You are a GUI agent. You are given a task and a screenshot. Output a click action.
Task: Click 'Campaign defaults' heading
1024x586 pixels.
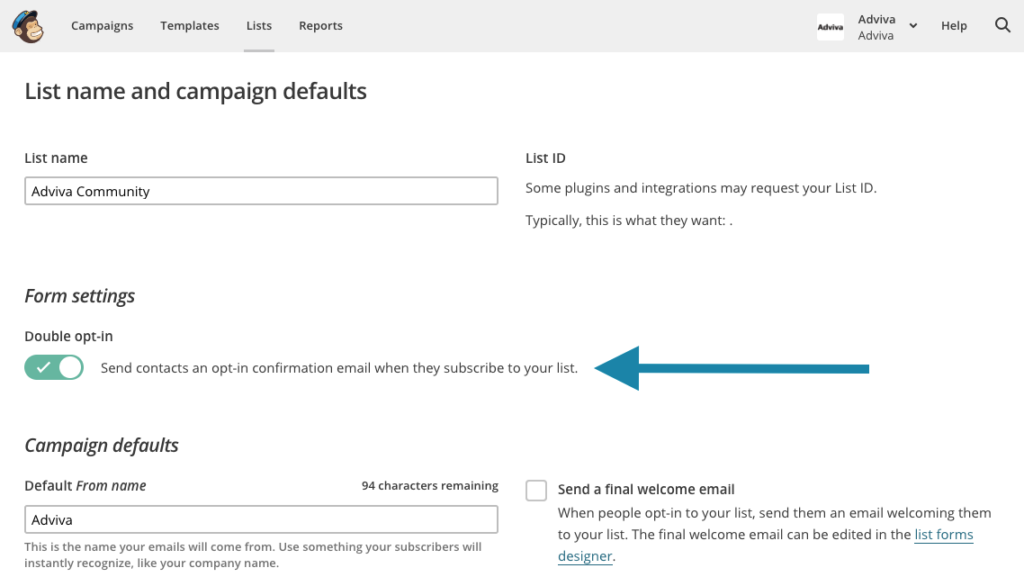click(x=101, y=446)
